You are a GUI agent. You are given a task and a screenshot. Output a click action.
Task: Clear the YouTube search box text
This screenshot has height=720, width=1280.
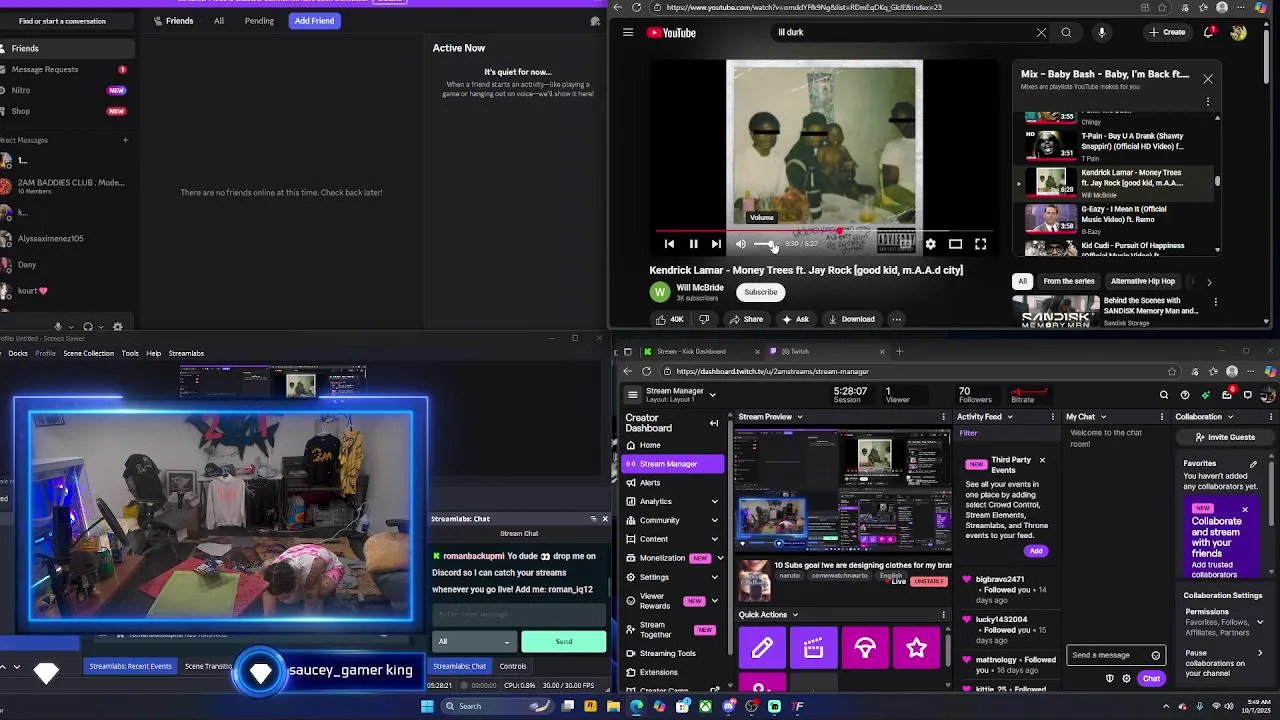tap(1041, 32)
